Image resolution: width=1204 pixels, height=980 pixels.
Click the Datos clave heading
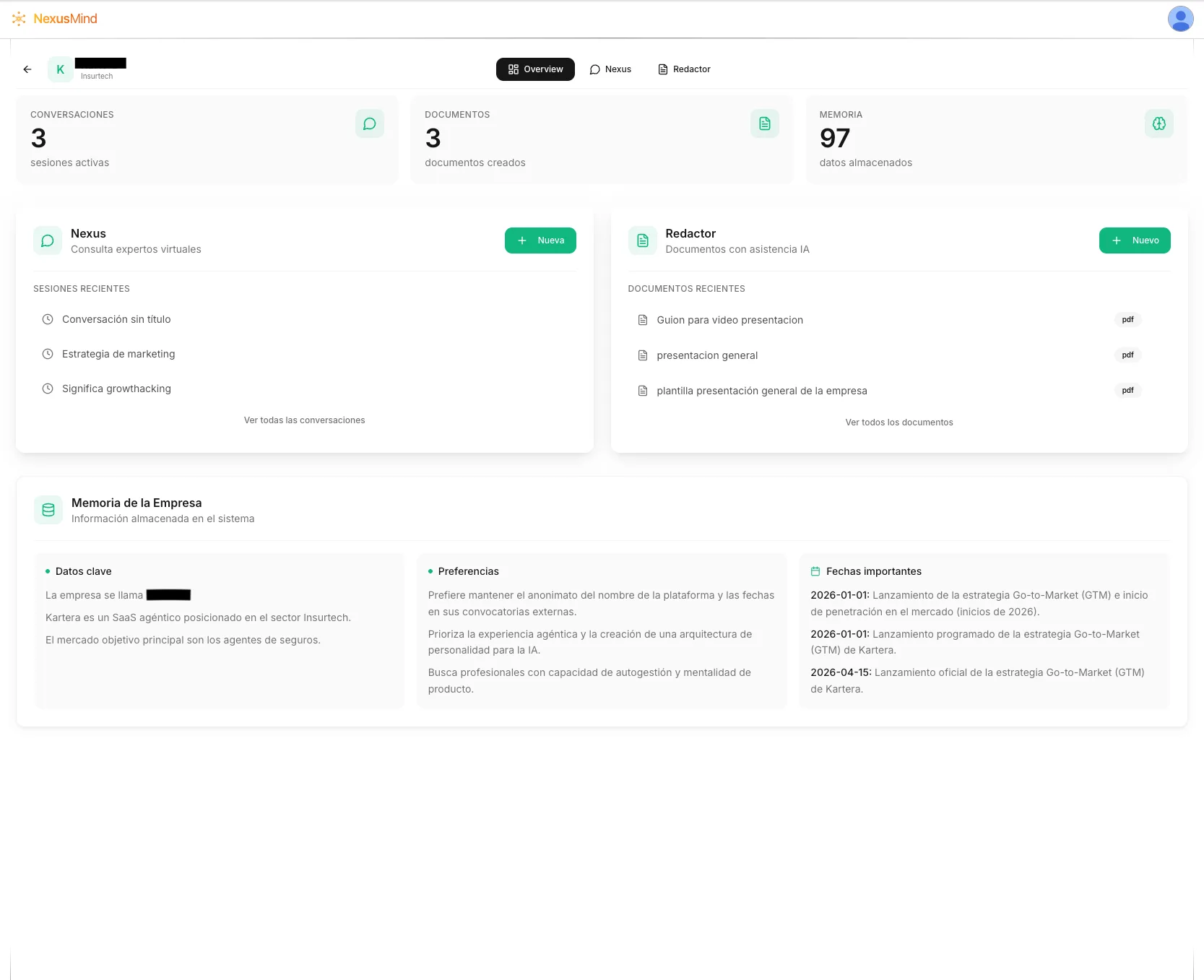[83, 571]
